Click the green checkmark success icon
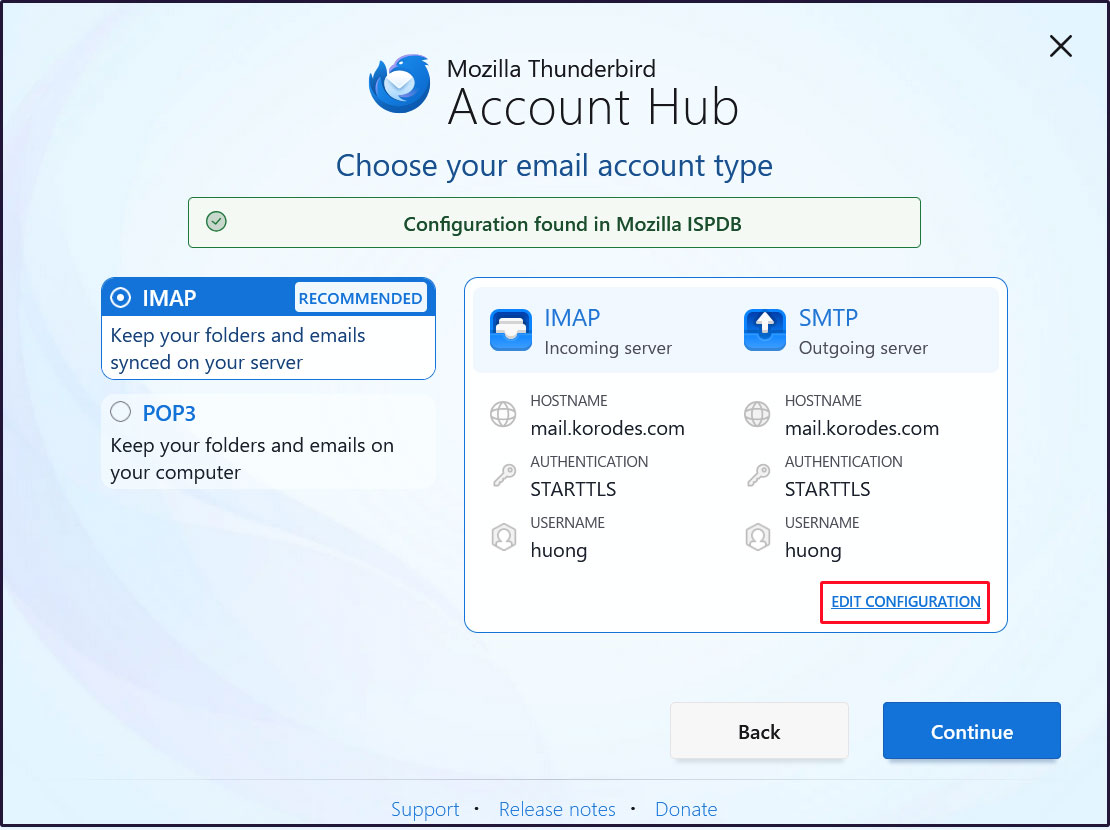 (x=216, y=222)
